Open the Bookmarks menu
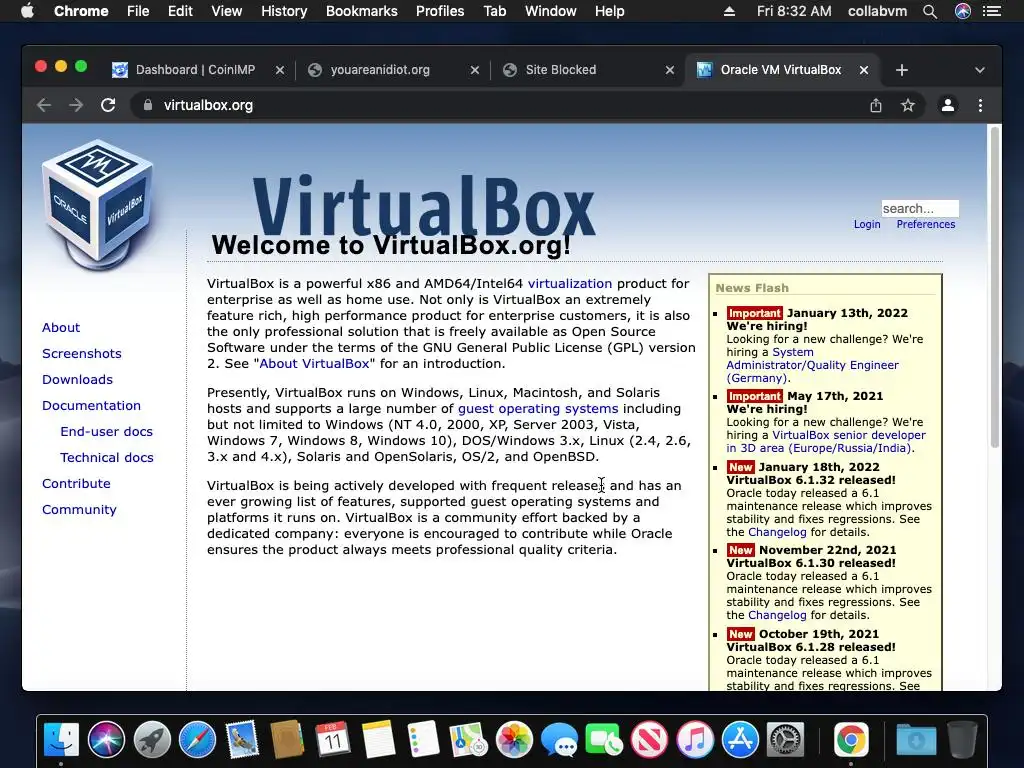 point(362,11)
